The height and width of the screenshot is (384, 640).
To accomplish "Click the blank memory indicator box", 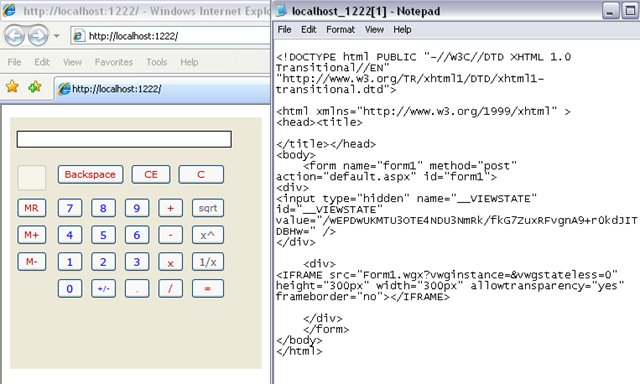I will pos(32,178).
